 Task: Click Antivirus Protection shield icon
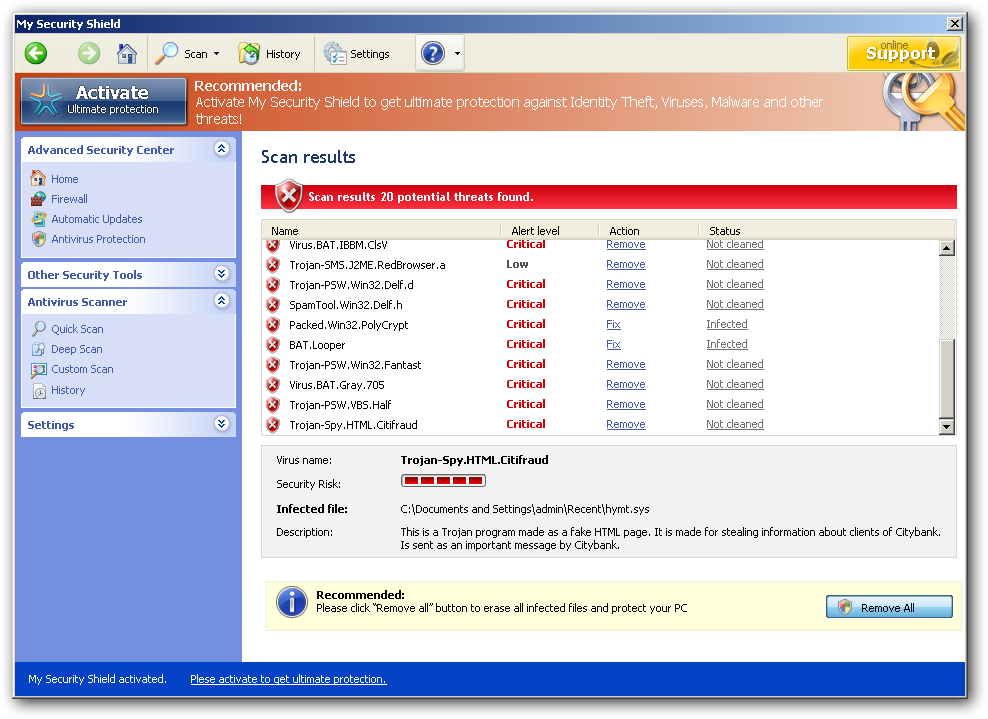coord(38,239)
